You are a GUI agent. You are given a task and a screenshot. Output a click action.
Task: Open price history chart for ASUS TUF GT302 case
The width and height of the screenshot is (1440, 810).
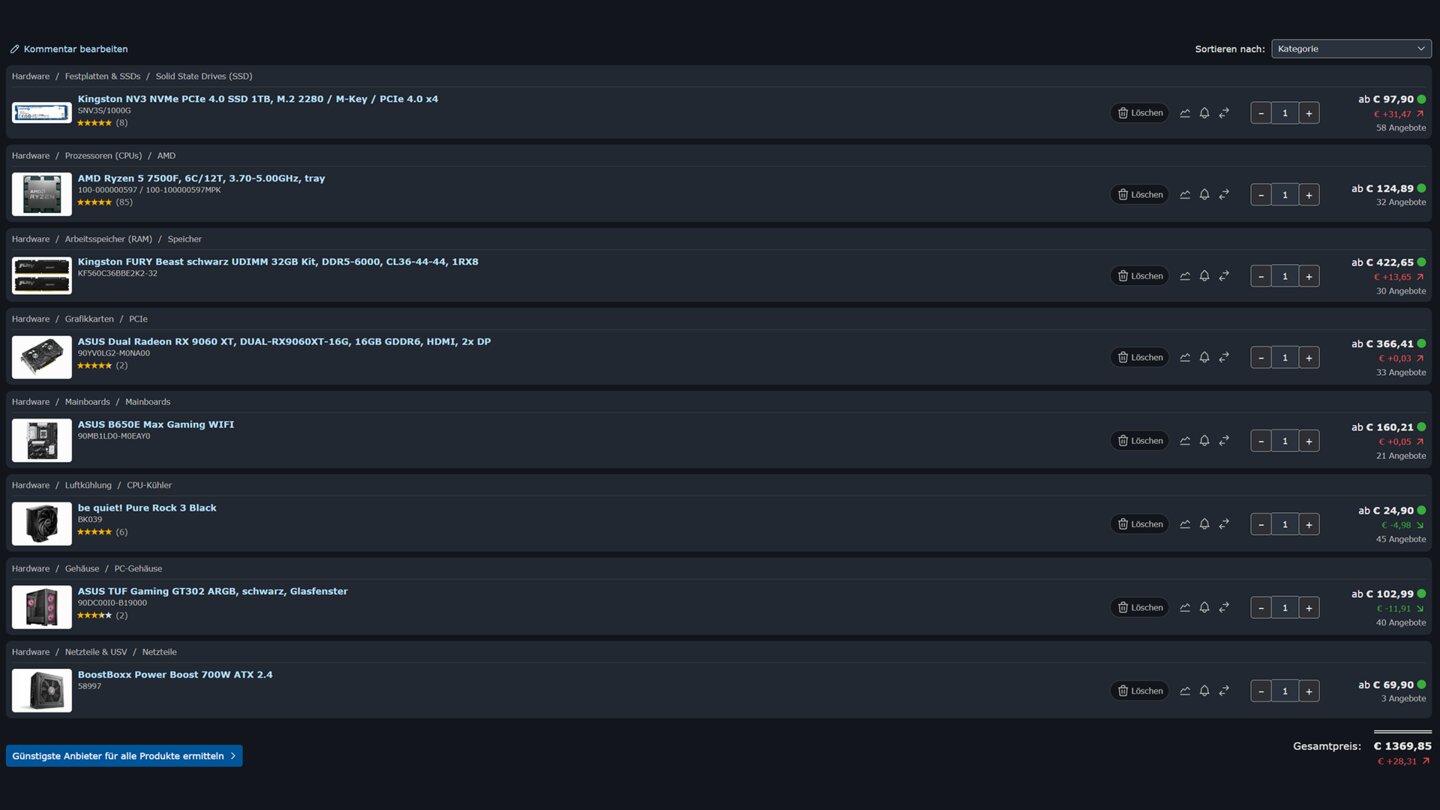(x=1185, y=607)
